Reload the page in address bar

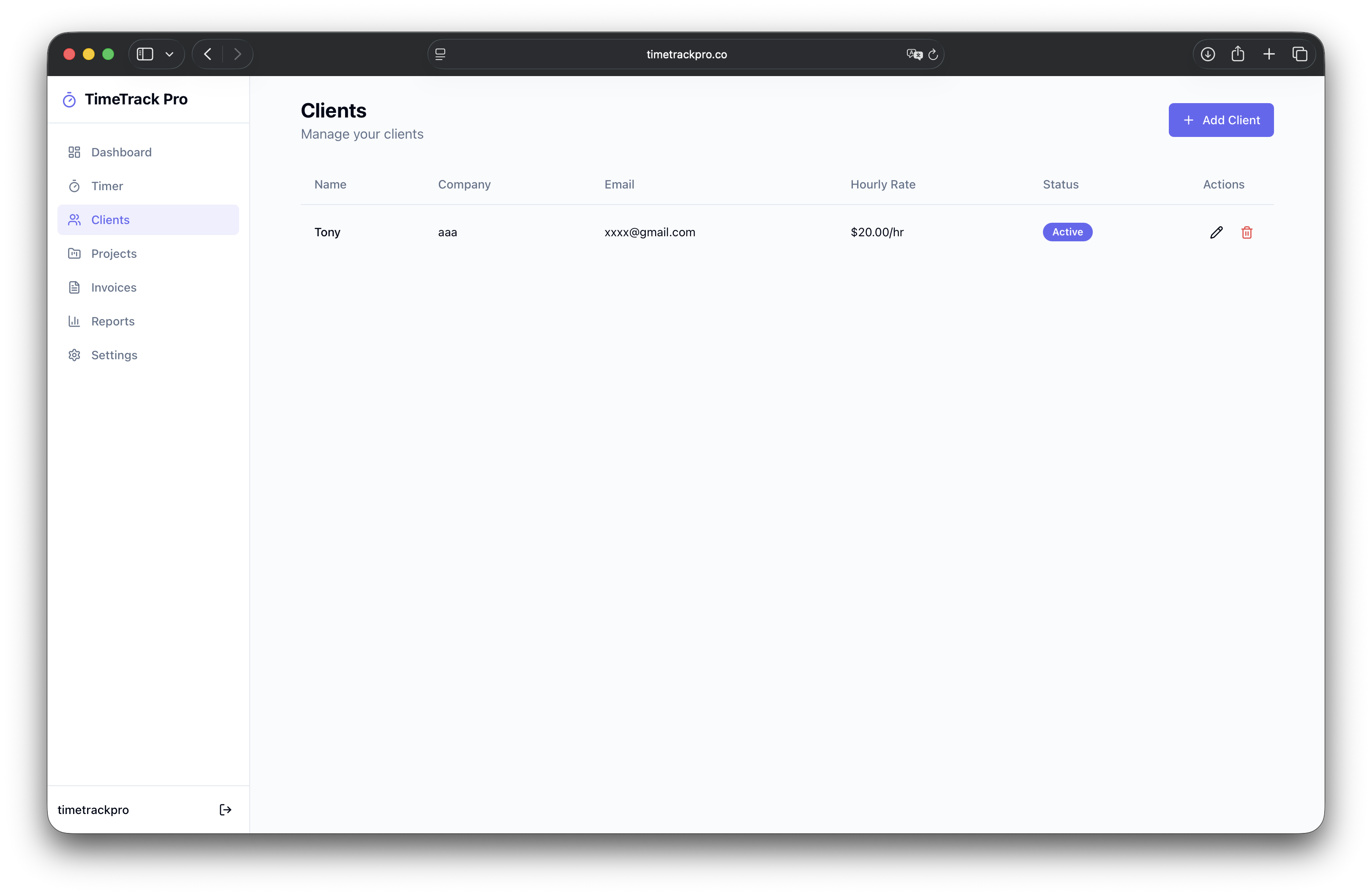[x=933, y=54]
